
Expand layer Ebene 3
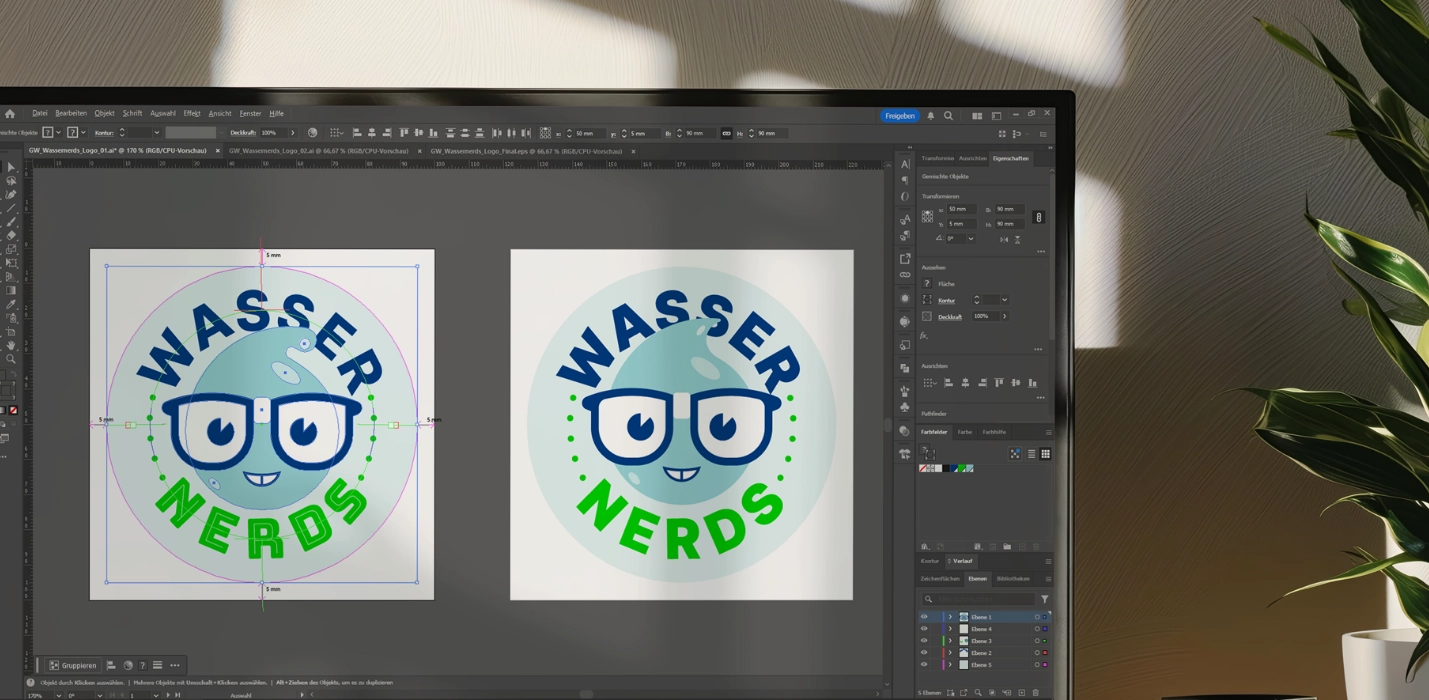click(950, 641)
